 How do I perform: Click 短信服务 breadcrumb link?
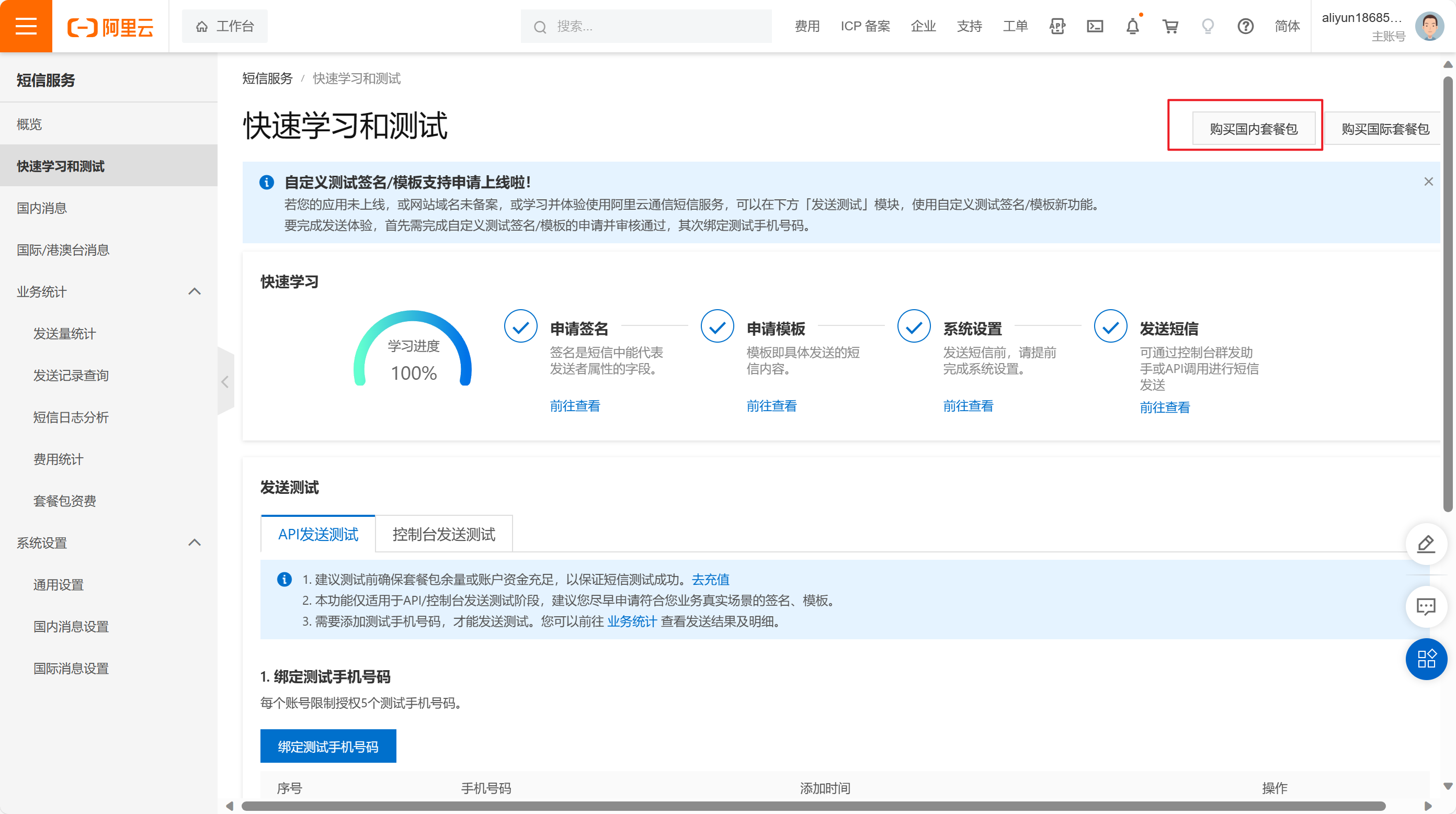click(x=267, y=78)
